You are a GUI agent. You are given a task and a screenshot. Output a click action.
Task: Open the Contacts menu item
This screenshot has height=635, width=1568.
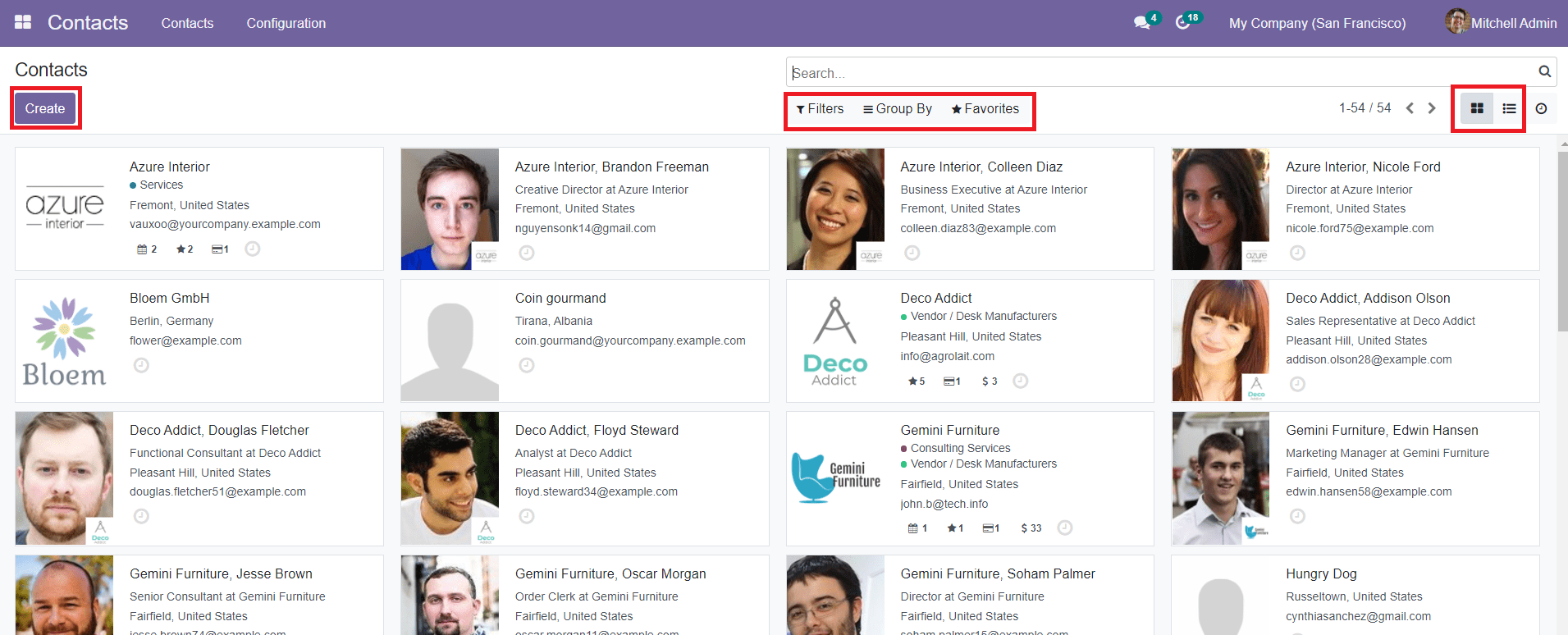click(187, 23)
